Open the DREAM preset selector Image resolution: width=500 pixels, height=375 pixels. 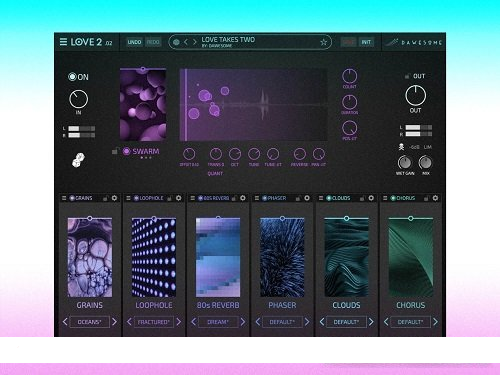(218, 322)
